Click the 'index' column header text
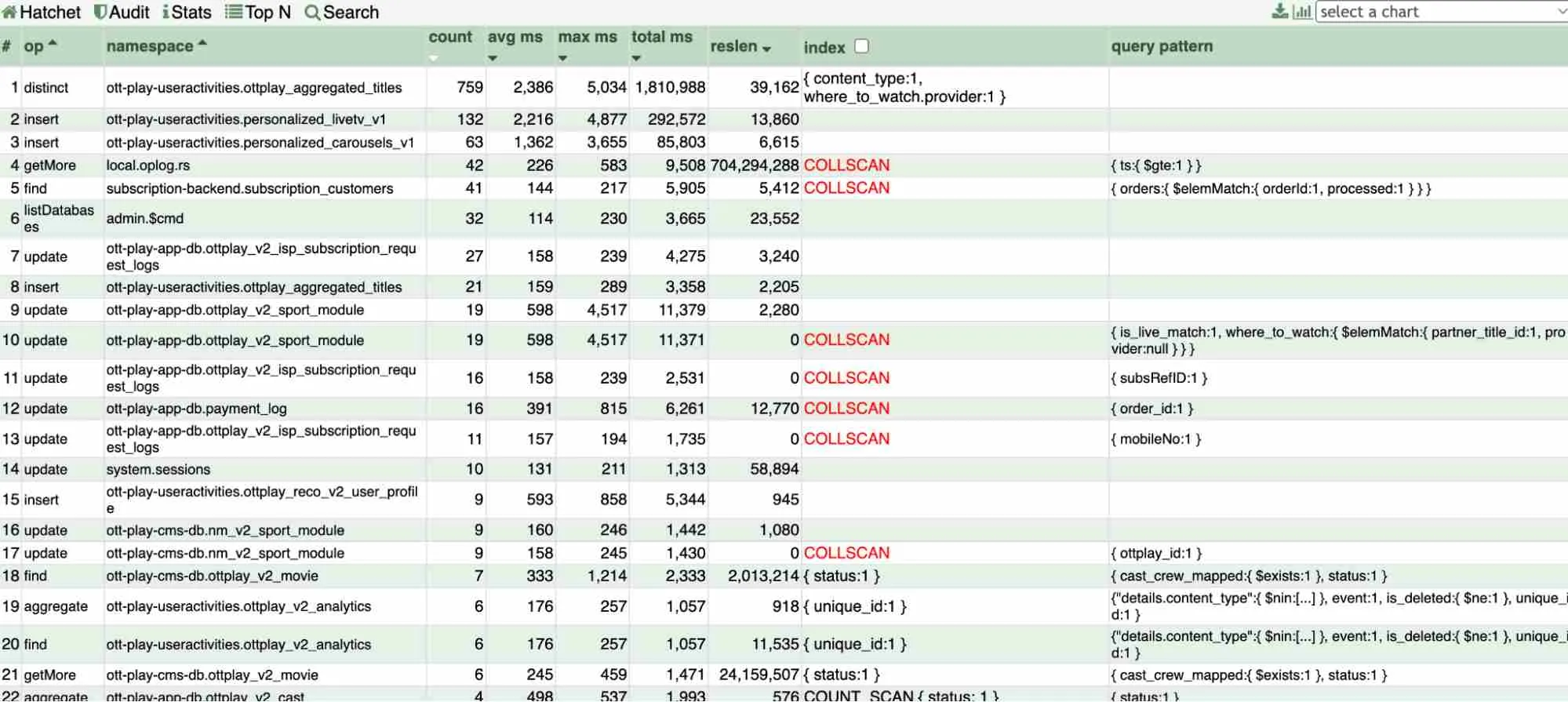Image resolution: width=1568 pixels, height=702 pixels. click(x=824, y=47)
